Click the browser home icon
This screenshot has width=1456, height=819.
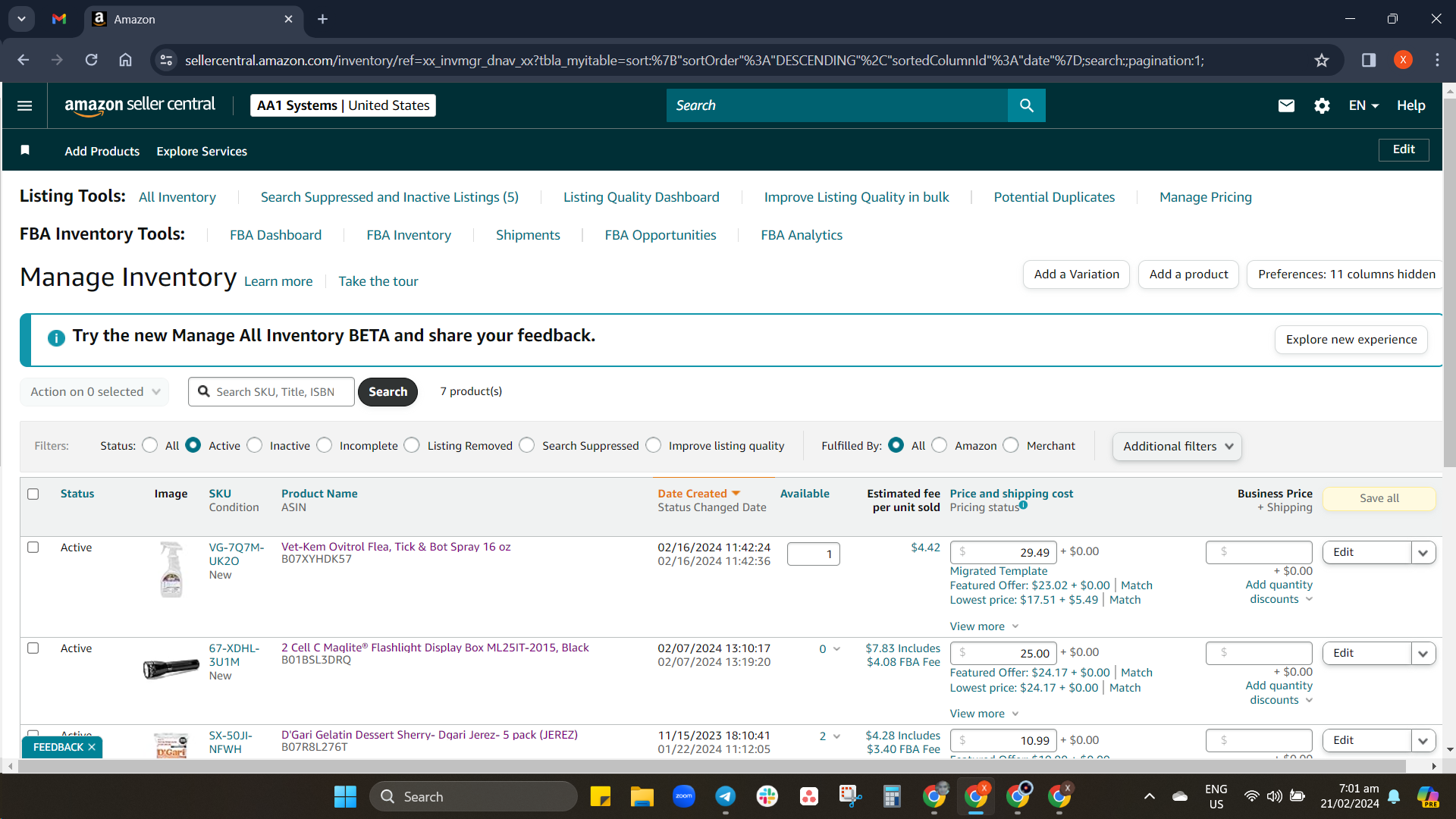coord(125,60)
